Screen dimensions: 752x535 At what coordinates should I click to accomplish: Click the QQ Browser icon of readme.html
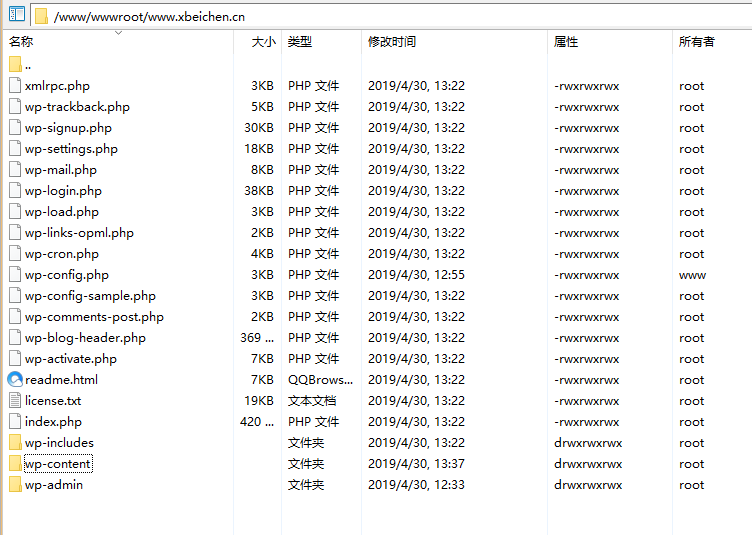coord(15,380)
